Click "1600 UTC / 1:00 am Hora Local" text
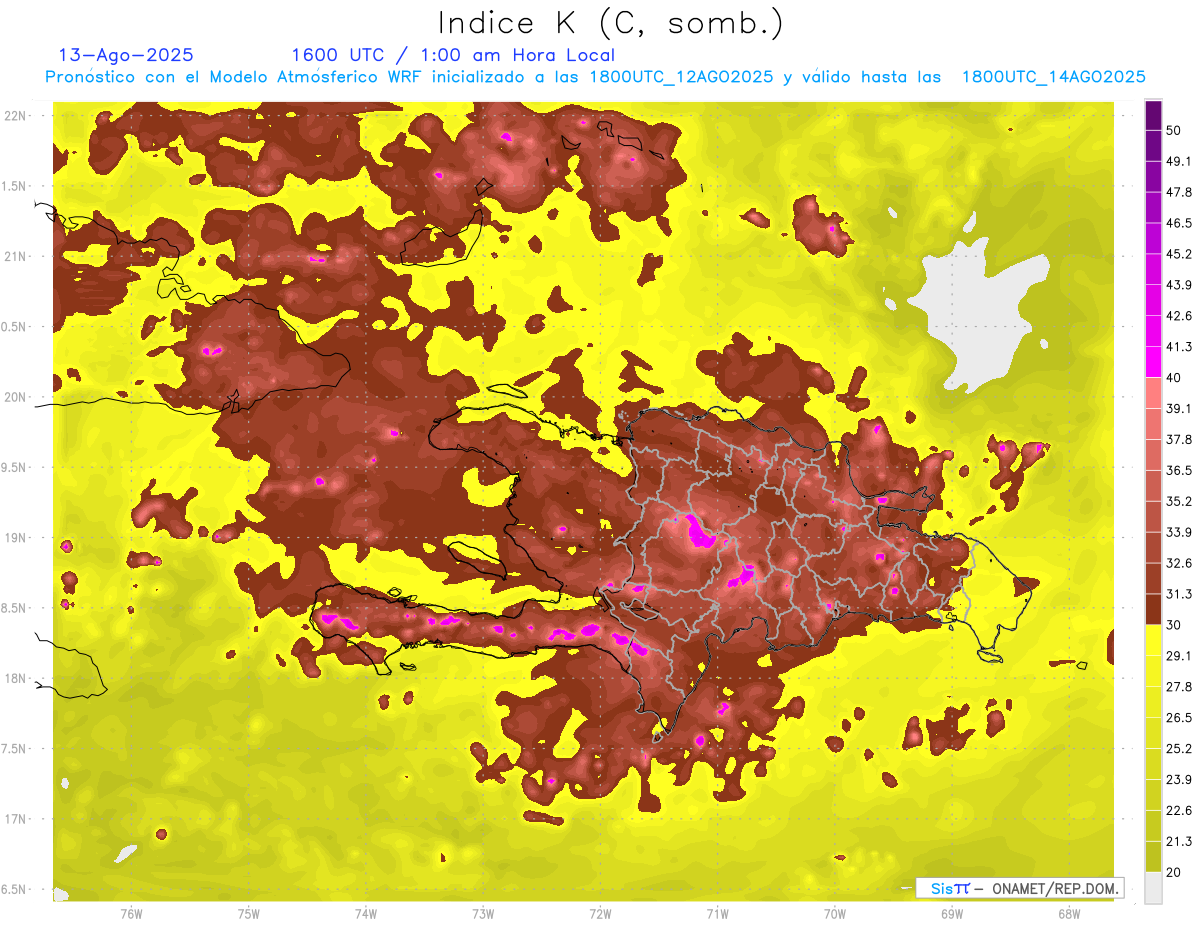Image resolution: width=1200 pixels, height=927 pixels. (x=453, y=55)
